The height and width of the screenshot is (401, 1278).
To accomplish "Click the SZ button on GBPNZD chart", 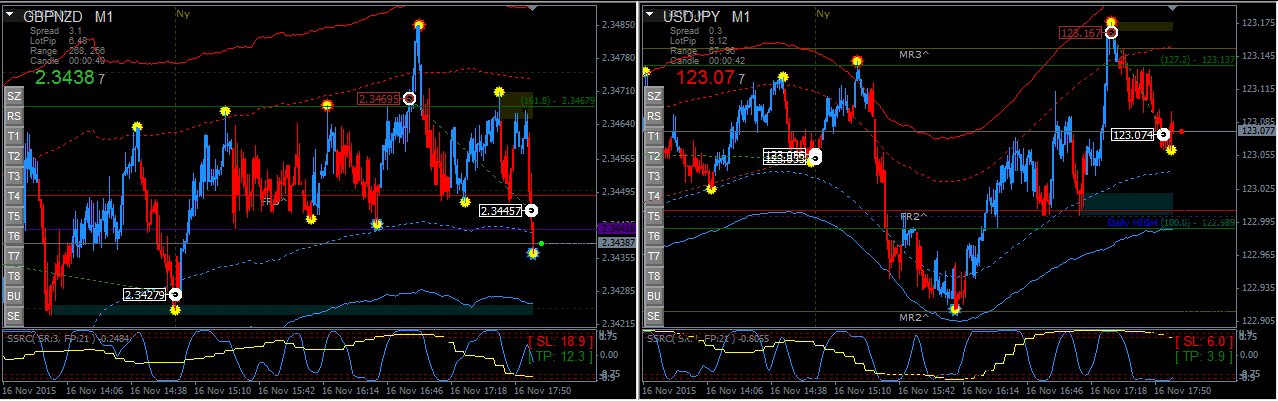I will [x=14, y=96].
